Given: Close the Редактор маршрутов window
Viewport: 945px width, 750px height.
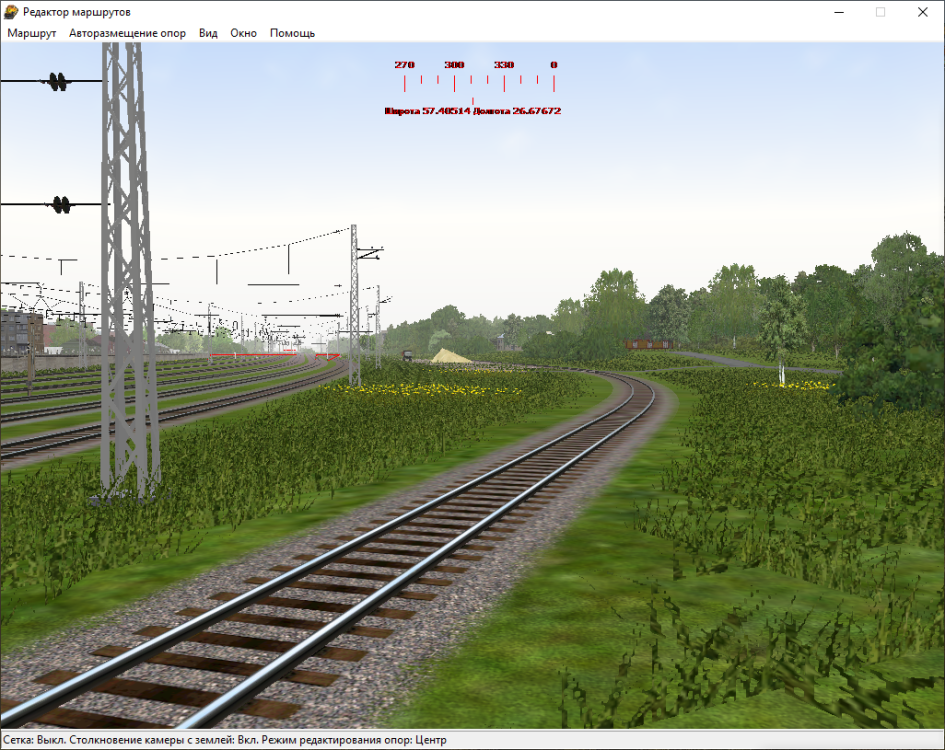Looking at the screenshot, I should 922,12.
